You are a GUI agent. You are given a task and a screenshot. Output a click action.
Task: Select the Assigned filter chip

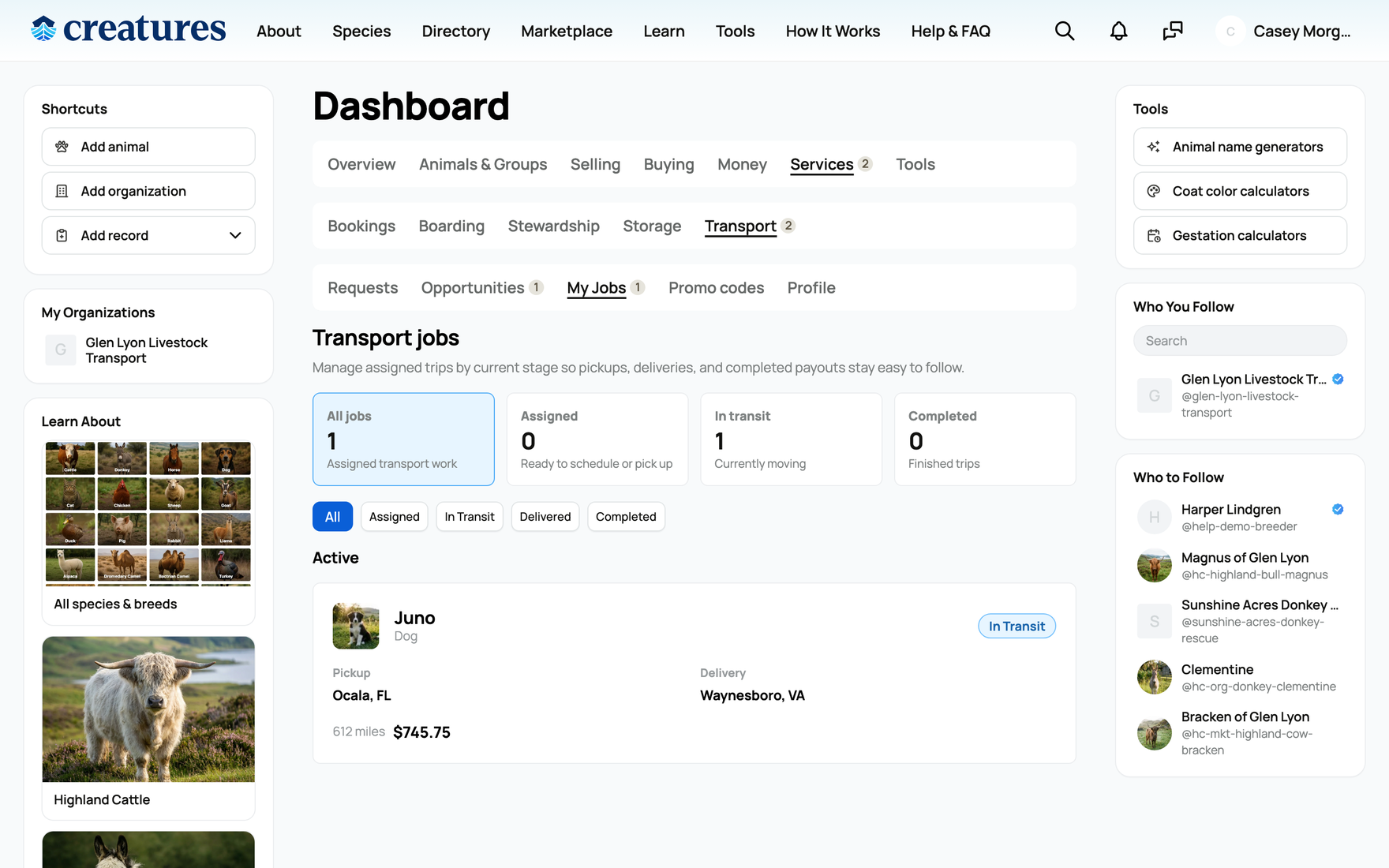[x=395, y=517]
